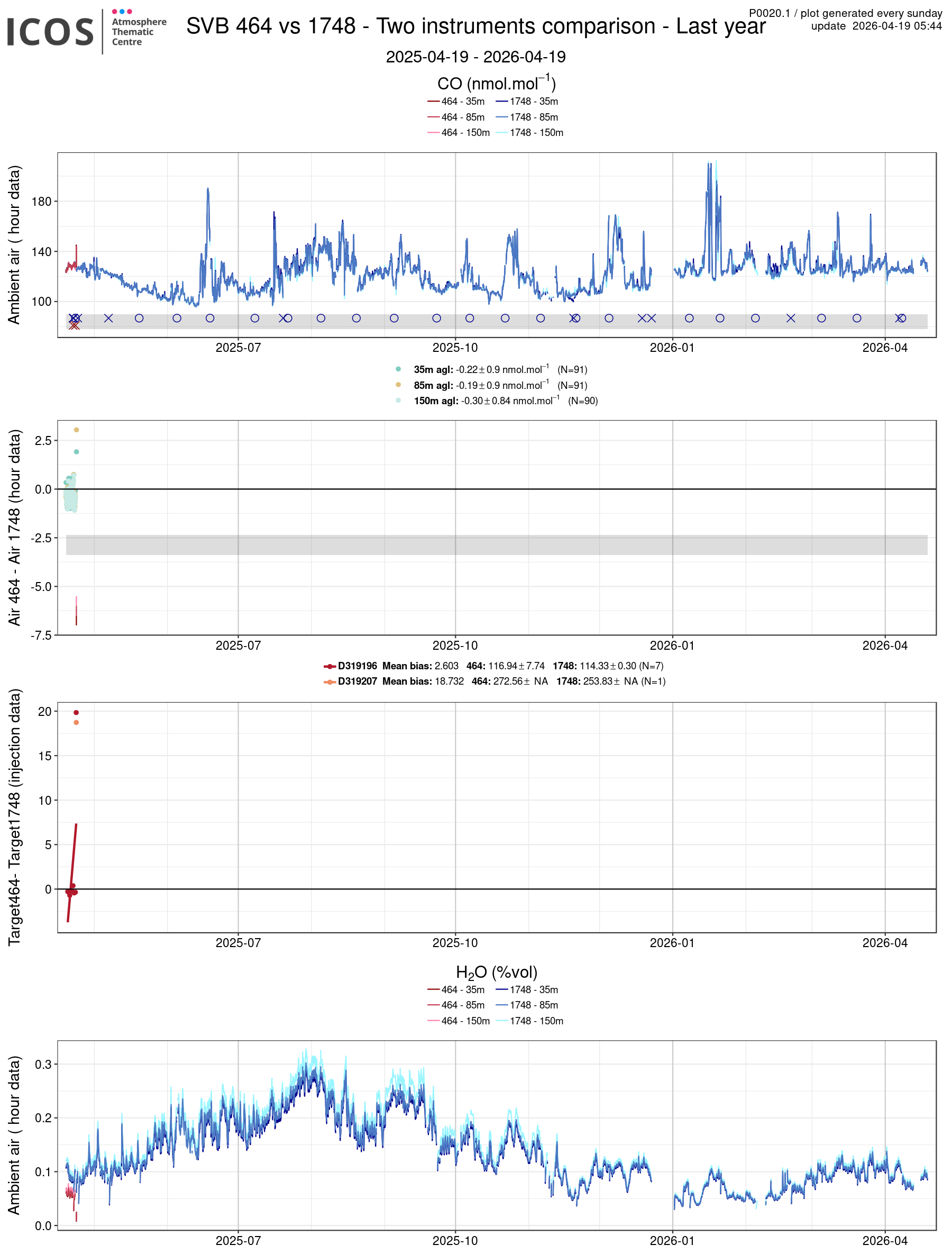Click the tan outlier point near 3.0 in difference plot
952x1254 pixels.
click(76, 430)
